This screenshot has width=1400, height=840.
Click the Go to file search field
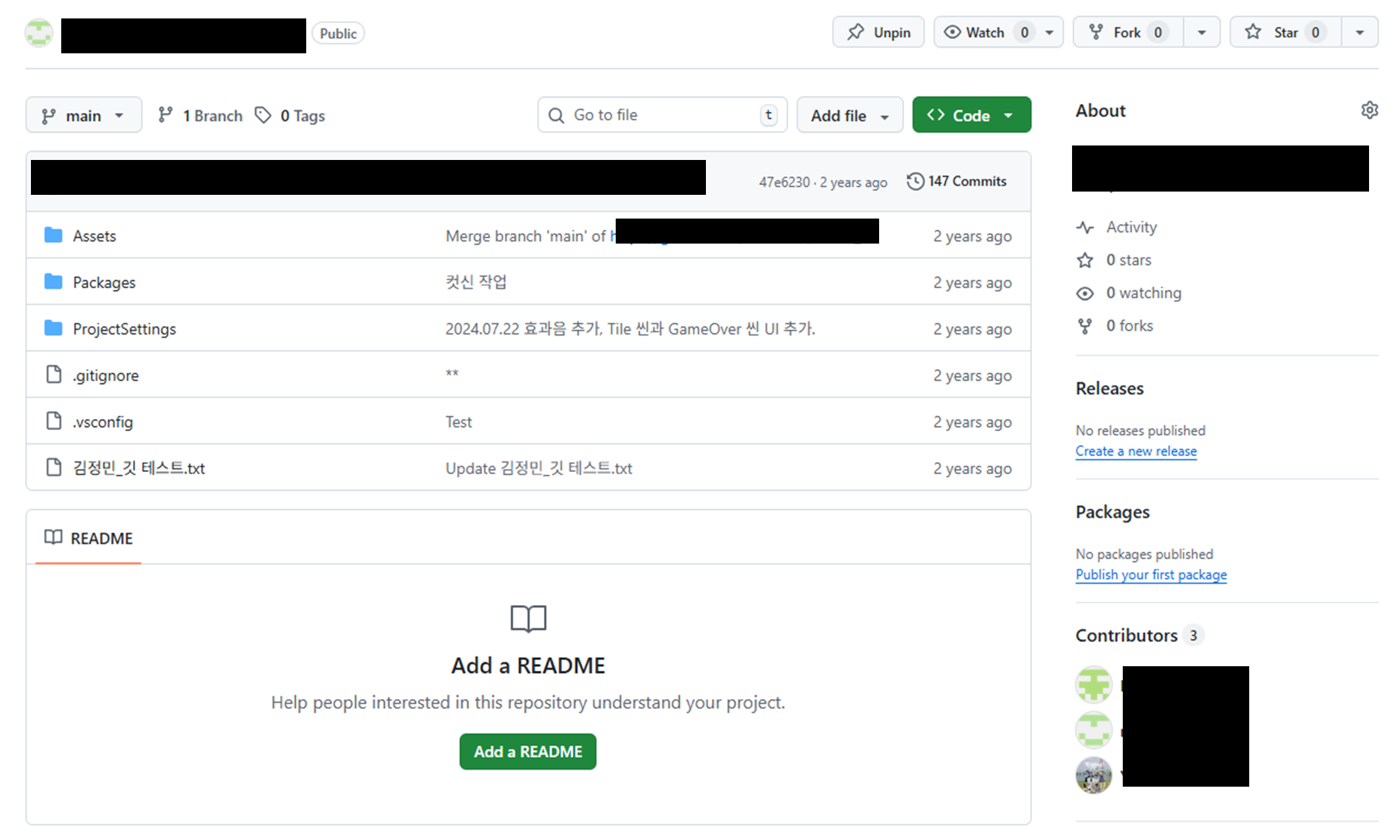tap(662, 115)
